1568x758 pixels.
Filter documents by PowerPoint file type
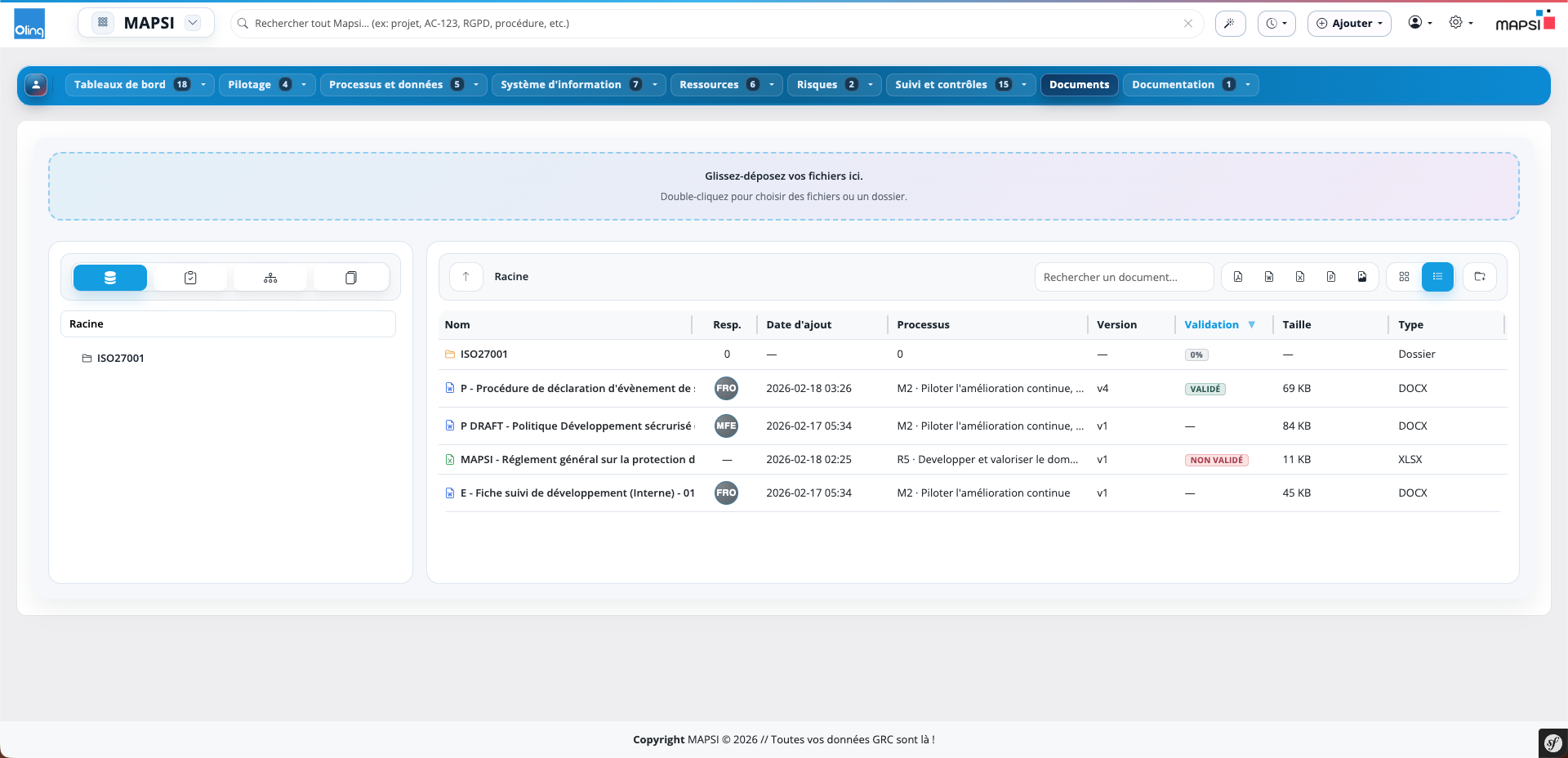pyautogui.click(x=1331, y=277)
